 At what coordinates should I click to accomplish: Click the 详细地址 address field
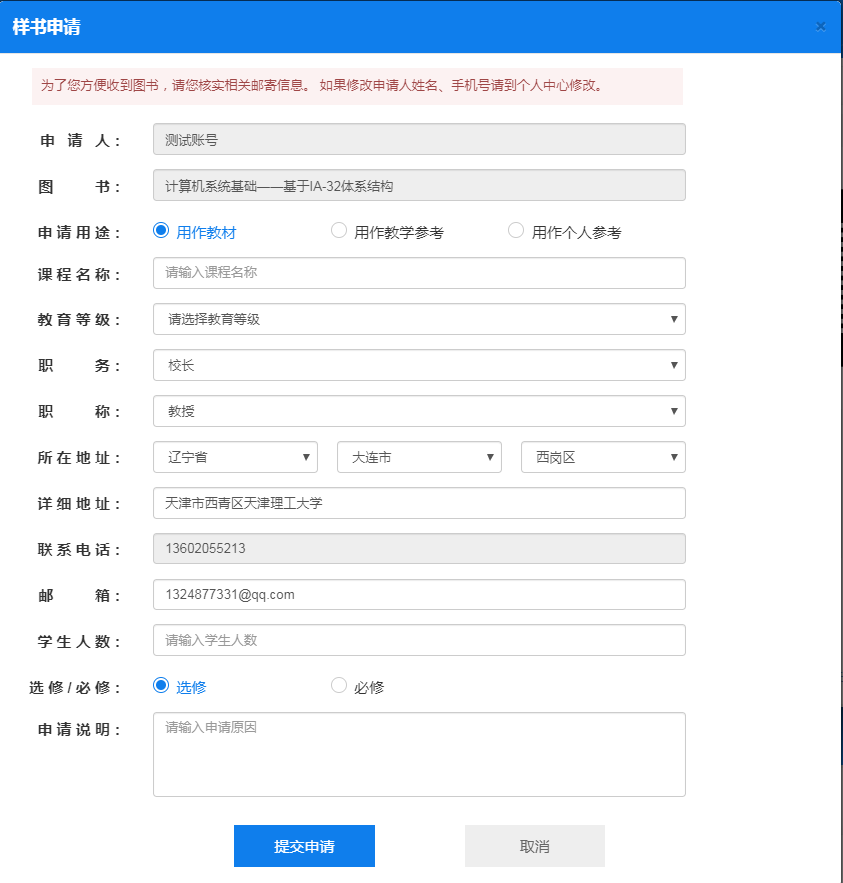[419, 503]
